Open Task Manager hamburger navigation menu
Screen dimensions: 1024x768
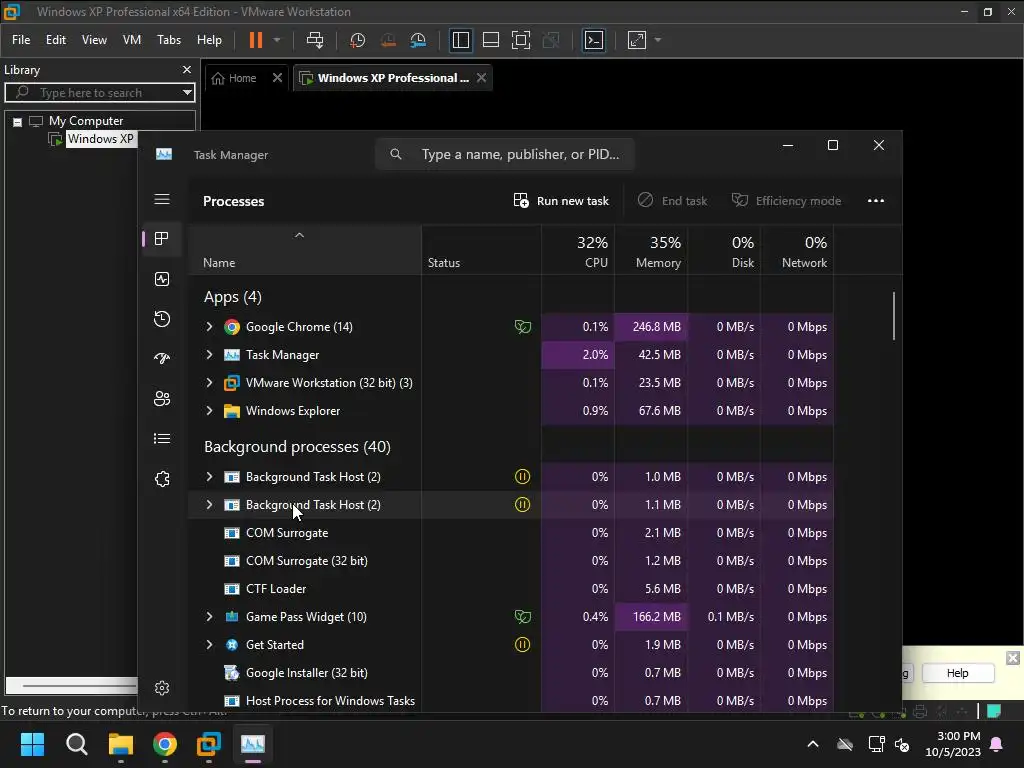162,199
